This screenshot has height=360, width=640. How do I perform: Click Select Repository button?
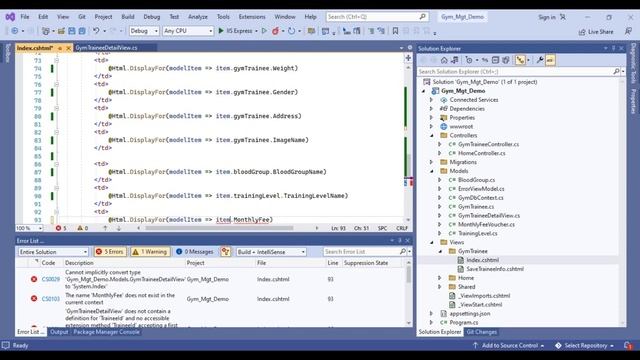585,346
